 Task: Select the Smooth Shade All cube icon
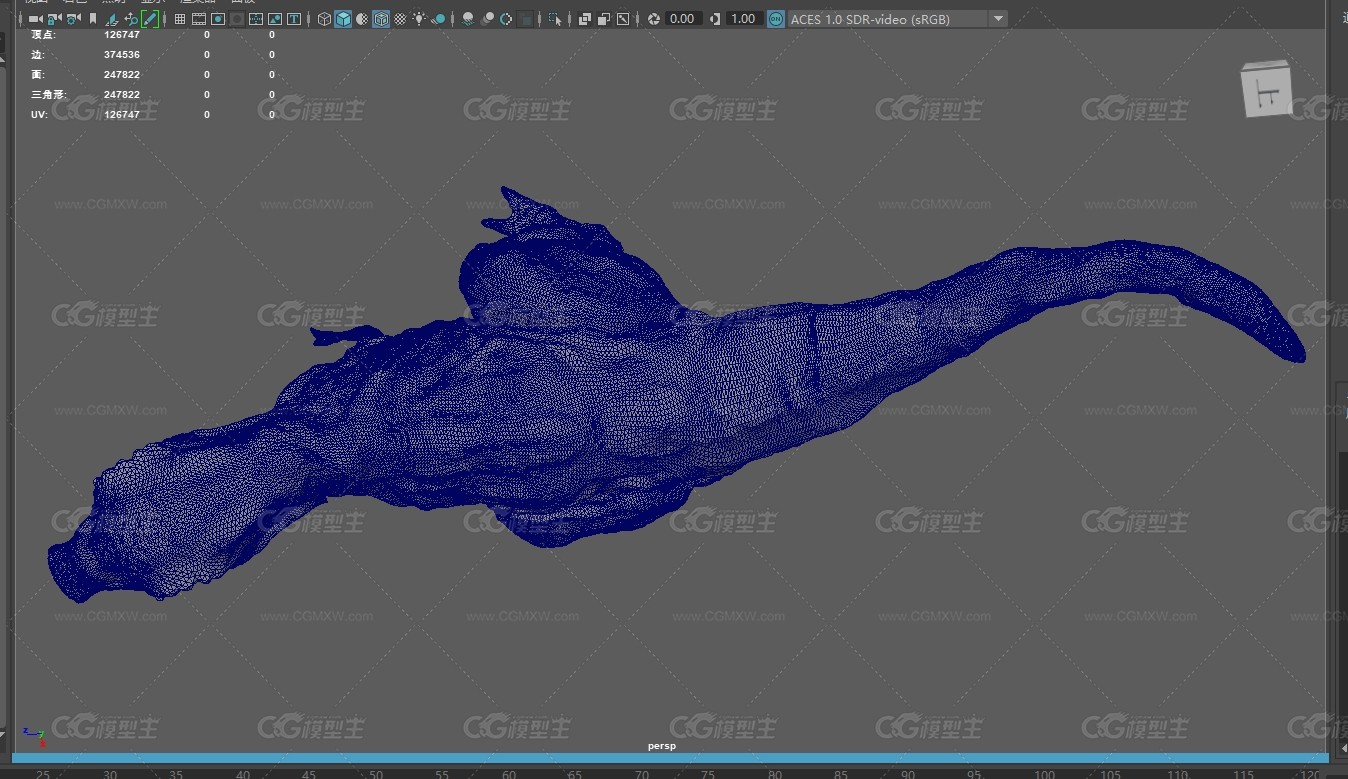(x=343, y=19)
